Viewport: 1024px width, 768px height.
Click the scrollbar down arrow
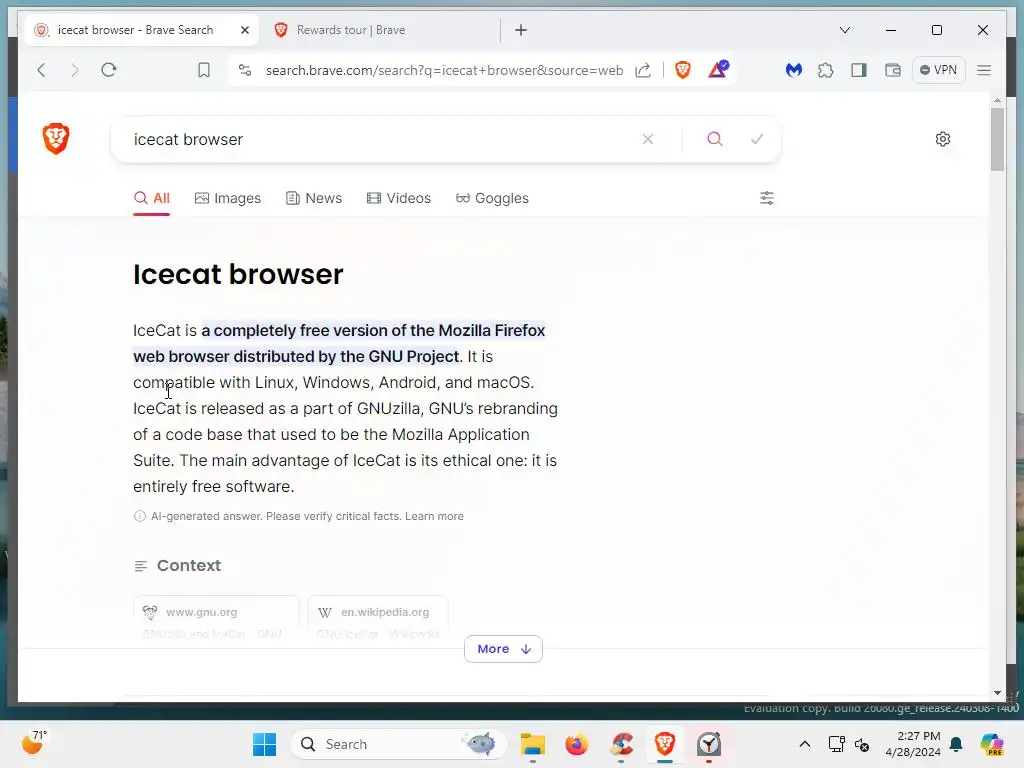[997, 693]
